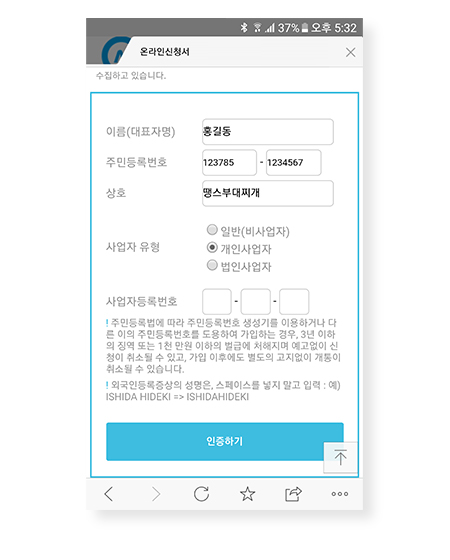
Task: Focus the first 사업자등록번호 box
Action: coord(217,301)
